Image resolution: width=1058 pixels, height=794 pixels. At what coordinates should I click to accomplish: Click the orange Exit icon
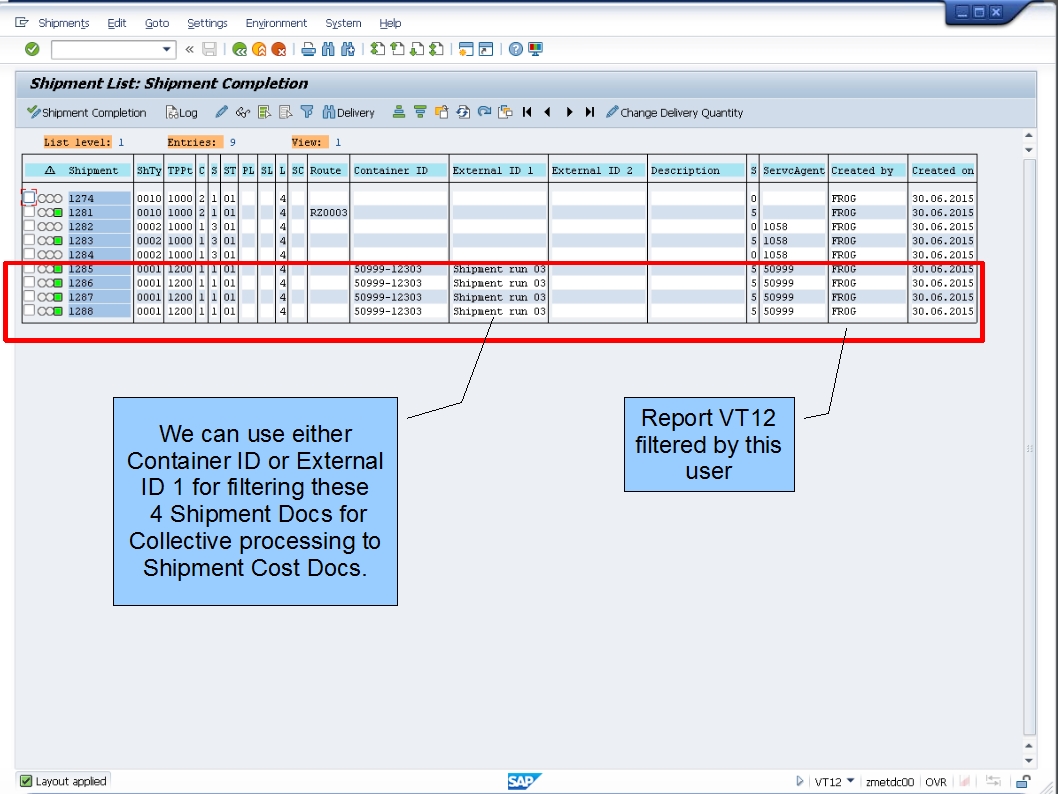[x=259, y=49]
